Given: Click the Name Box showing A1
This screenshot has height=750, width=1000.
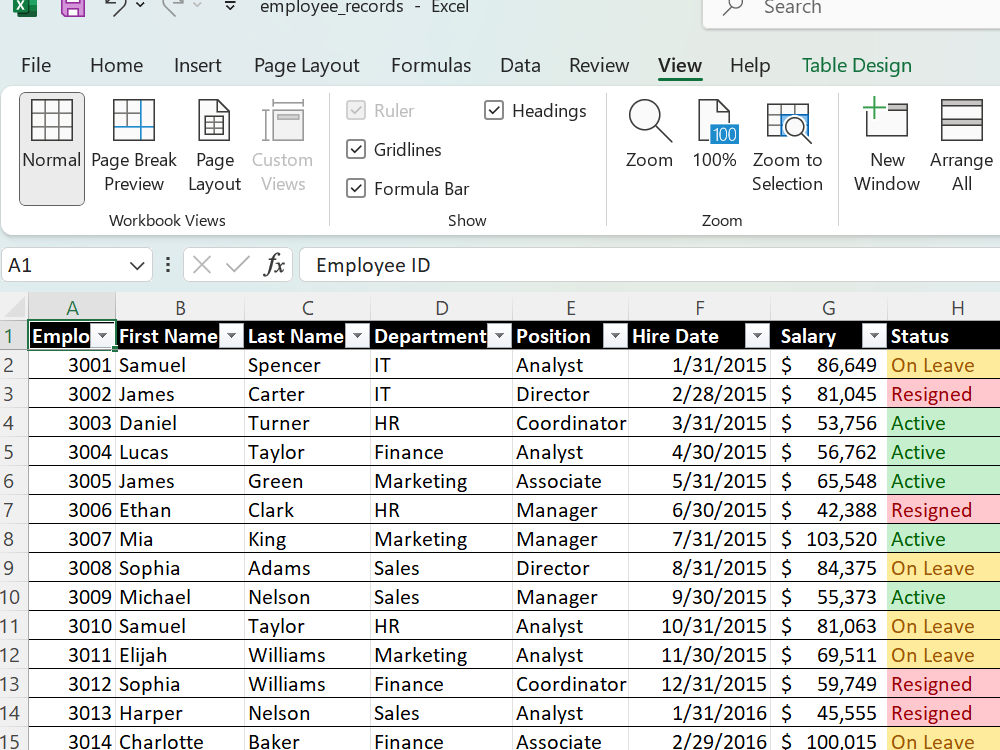Looking at the screenshot, I should coord(64,265).
